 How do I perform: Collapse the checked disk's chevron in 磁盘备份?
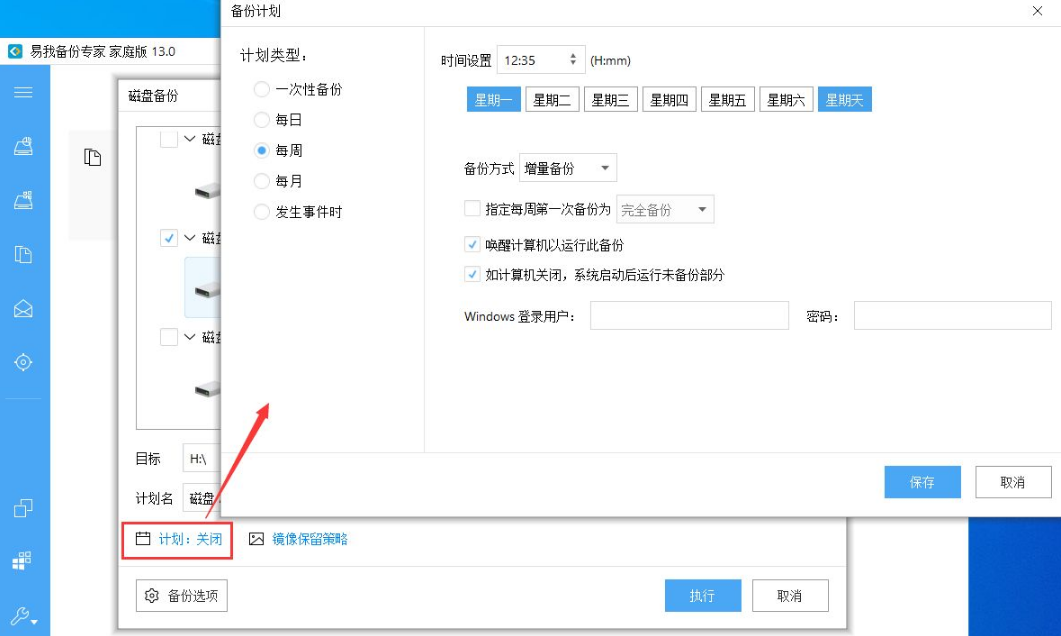[189, 237]
